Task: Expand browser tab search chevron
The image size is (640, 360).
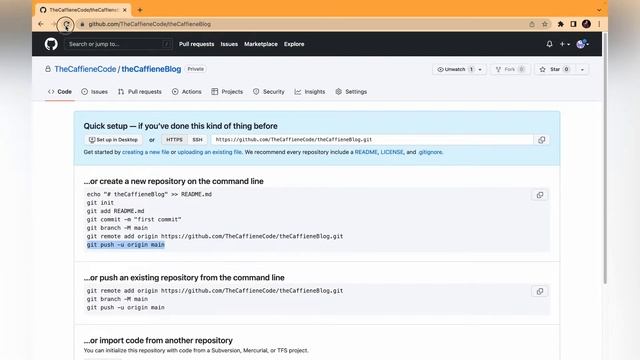Action: pos(599,10)
